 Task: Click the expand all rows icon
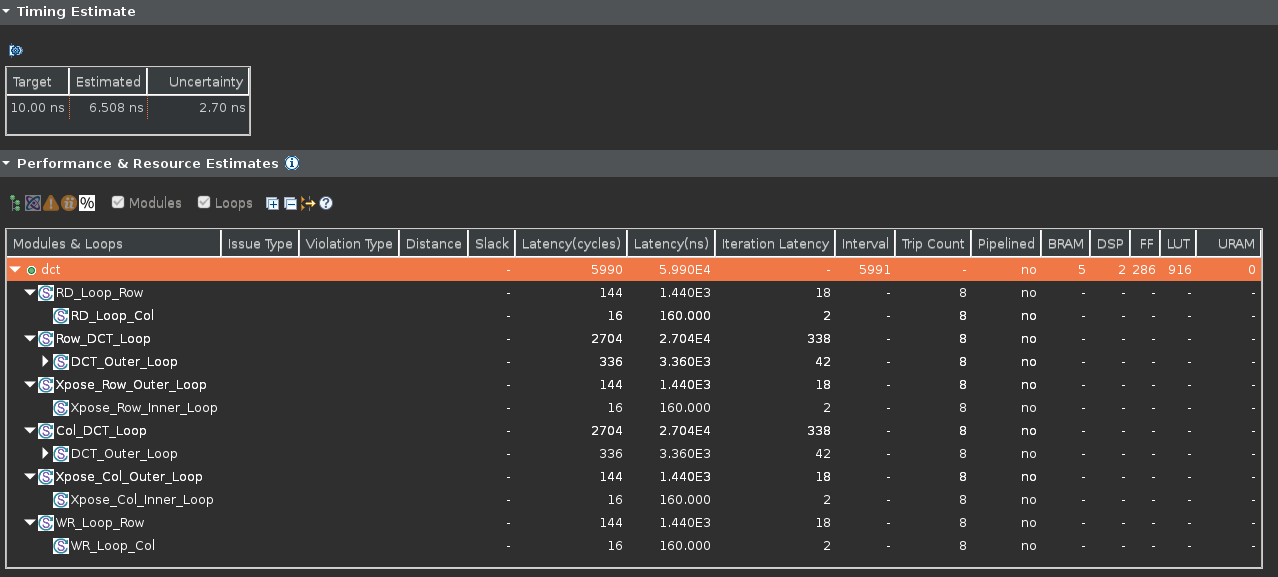[x=272, y=203]
